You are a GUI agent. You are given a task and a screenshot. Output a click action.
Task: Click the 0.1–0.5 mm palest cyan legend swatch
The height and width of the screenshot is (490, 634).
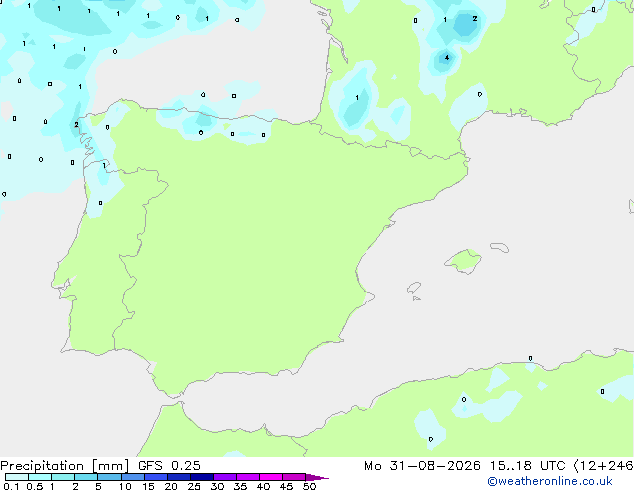[17, 477]
